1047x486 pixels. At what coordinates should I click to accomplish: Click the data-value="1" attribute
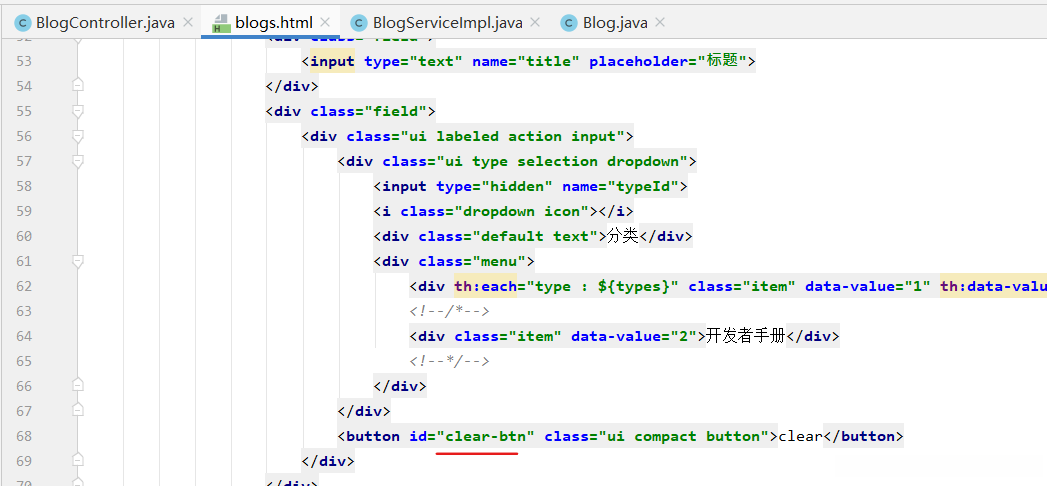(868, 286)
